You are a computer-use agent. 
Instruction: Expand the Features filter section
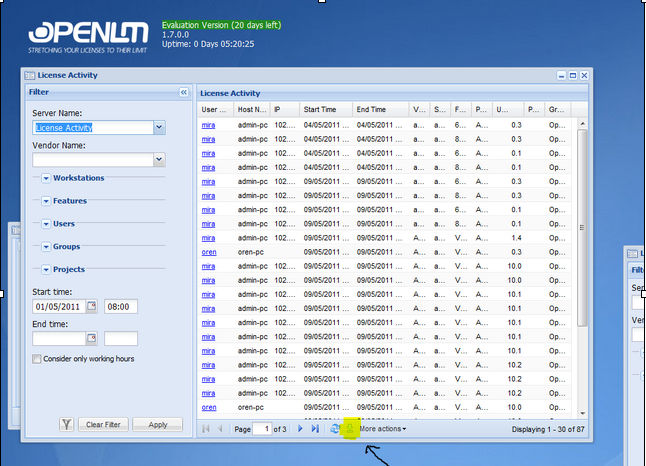coord(47,201)
